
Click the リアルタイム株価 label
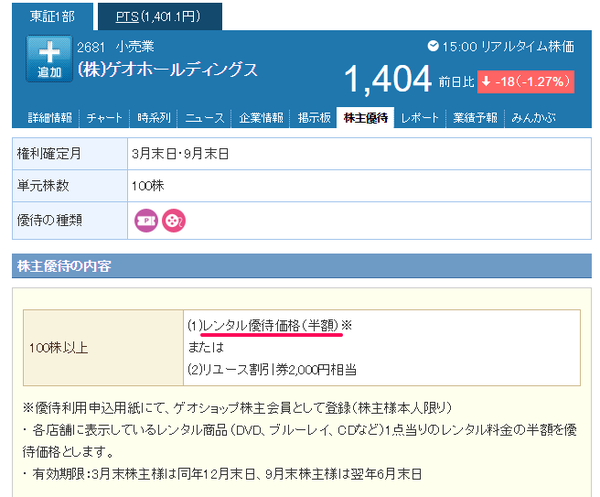[x=528, y=46]
